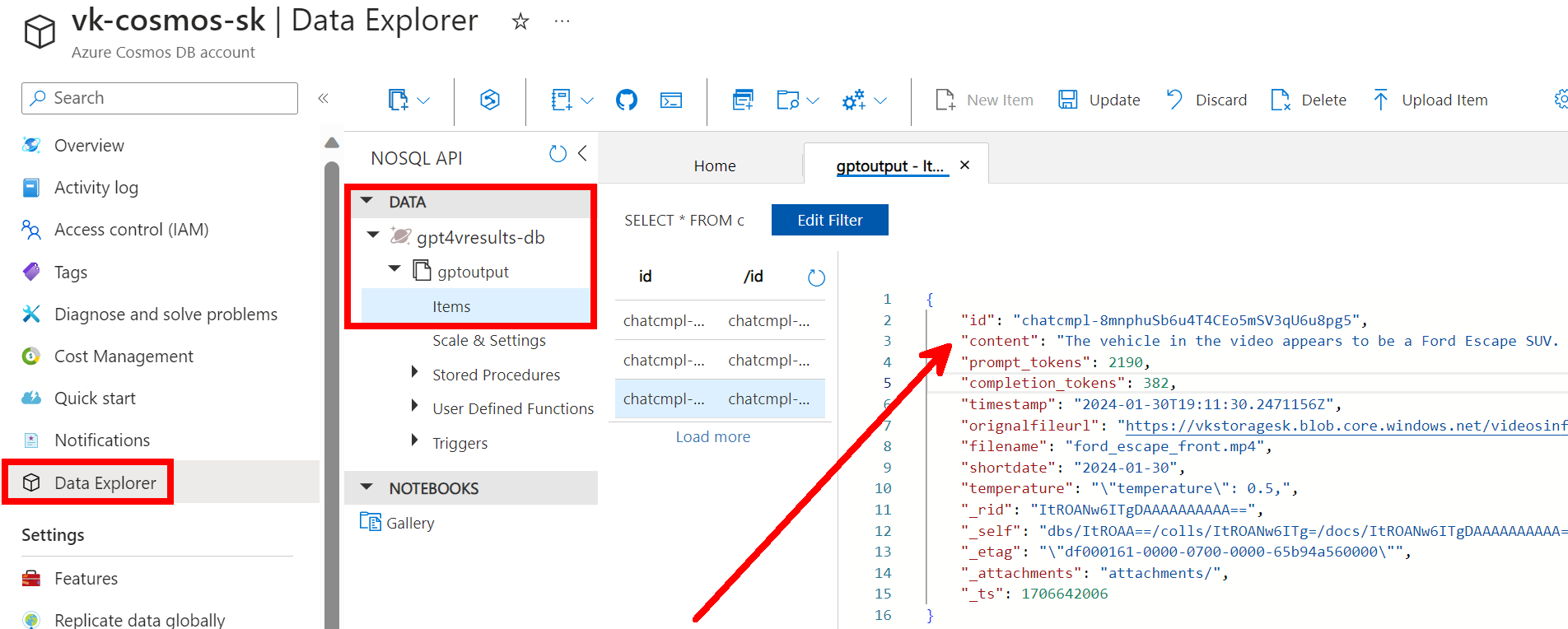Open the orignalfileurl blob storage link

(x=1346, y=426)
